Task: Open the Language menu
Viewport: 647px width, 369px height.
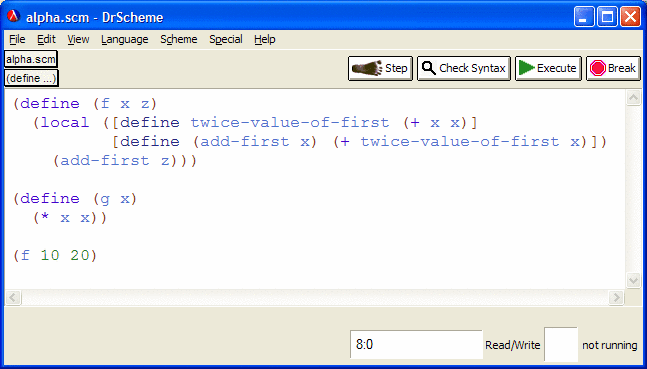Action: (125, 39)
